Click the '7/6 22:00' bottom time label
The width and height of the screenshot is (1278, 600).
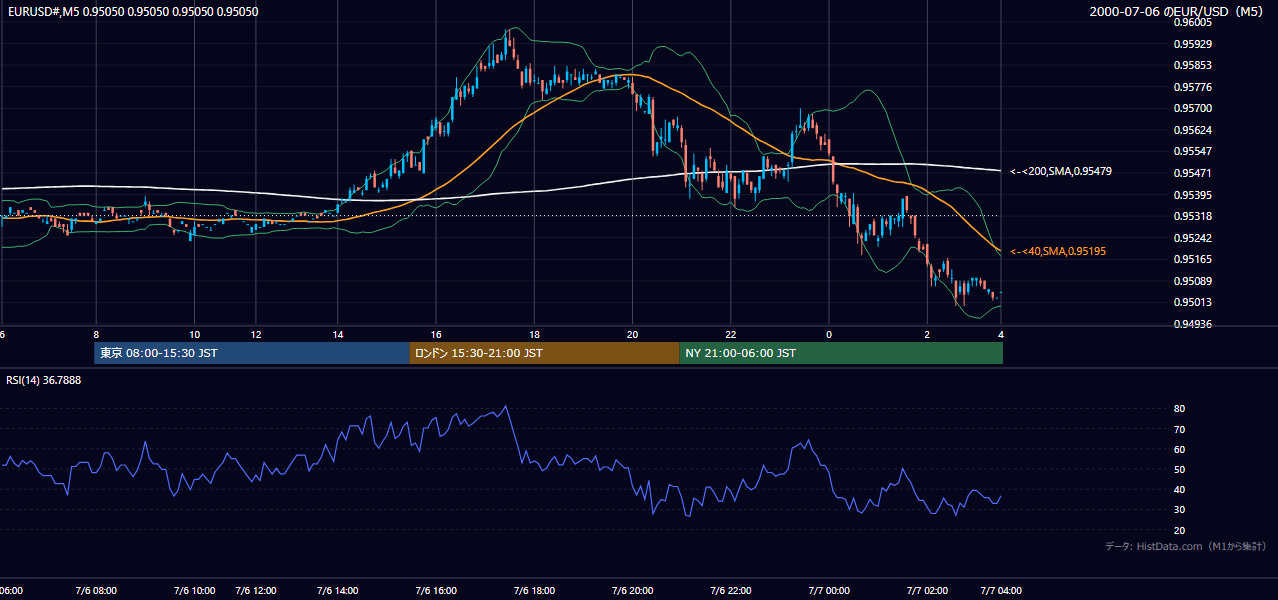coord(730,591)
